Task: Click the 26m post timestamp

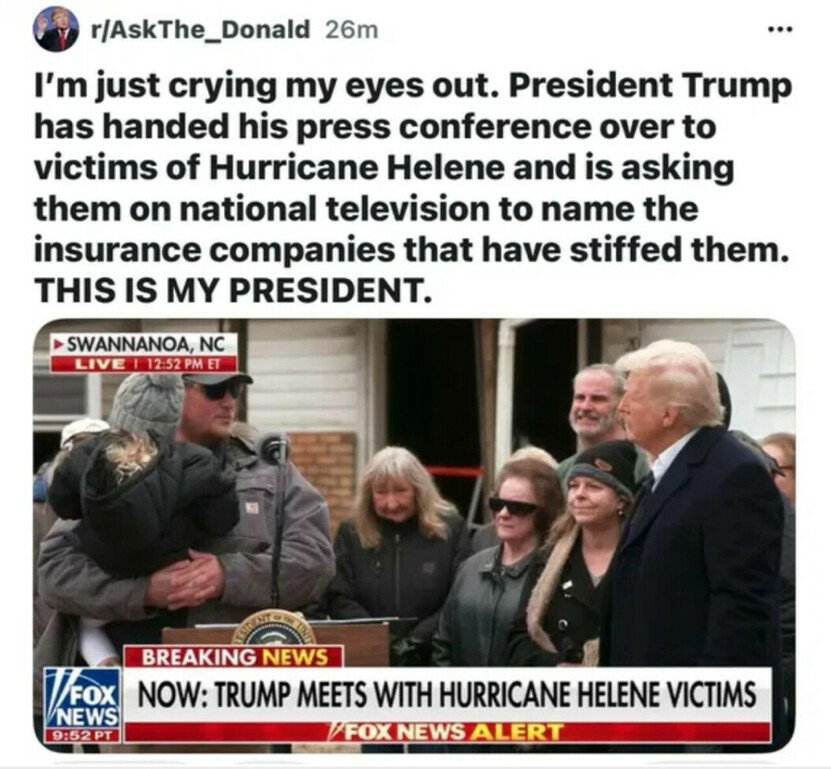Action: point(351,30)
